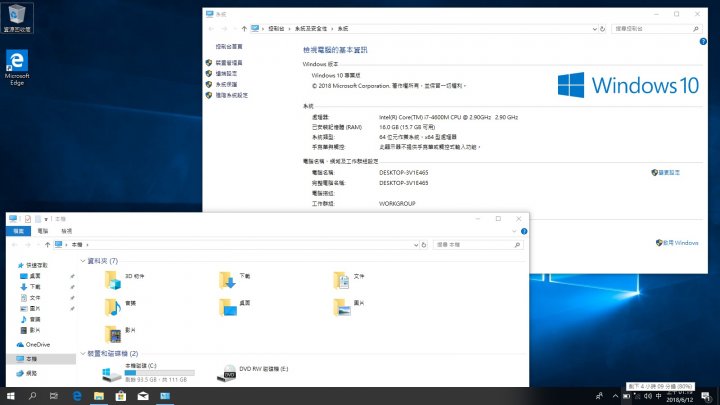The image size is (720, 405).
Task: Collapse the 資料夾 (7) group
Action: point(83,261)
